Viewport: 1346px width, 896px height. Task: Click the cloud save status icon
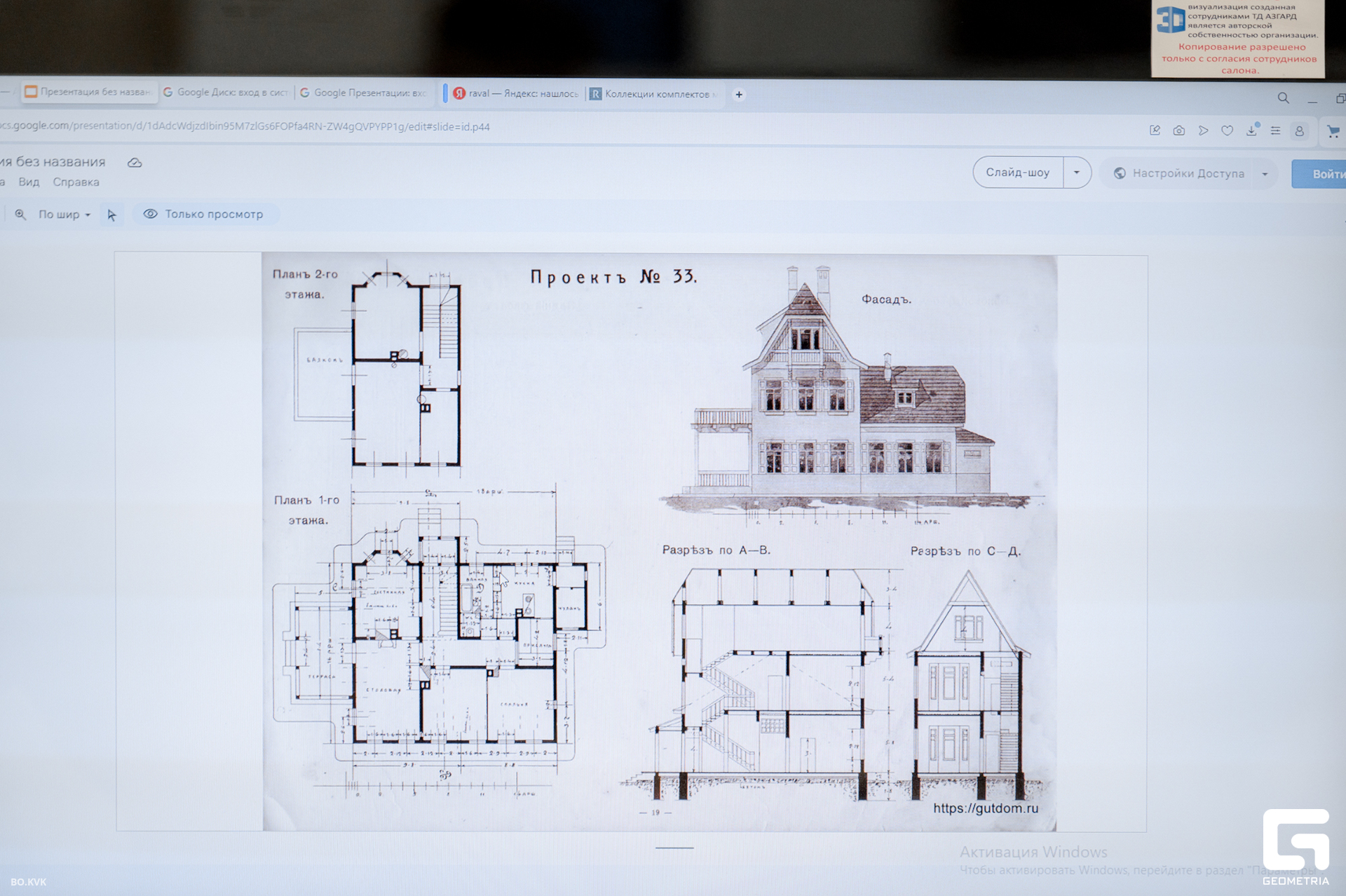coord(135,163)
